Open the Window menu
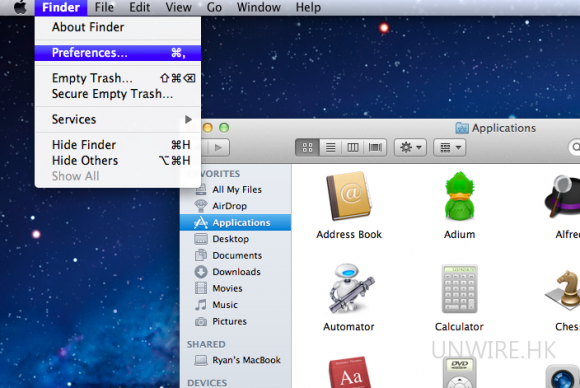The image size is (580, 388). tap(259, 7)
